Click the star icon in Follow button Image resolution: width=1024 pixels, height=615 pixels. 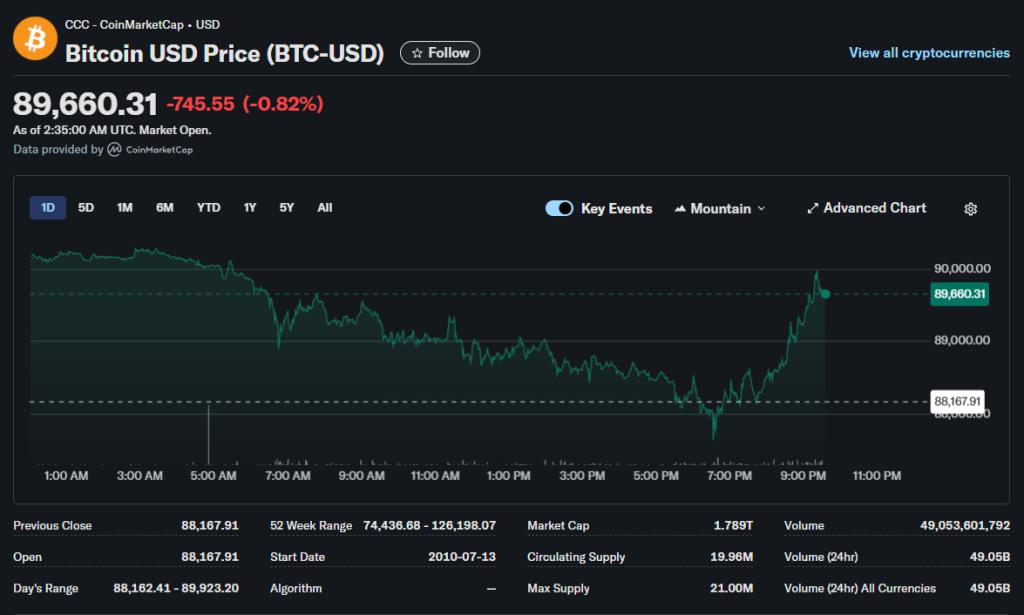(417, 53)
